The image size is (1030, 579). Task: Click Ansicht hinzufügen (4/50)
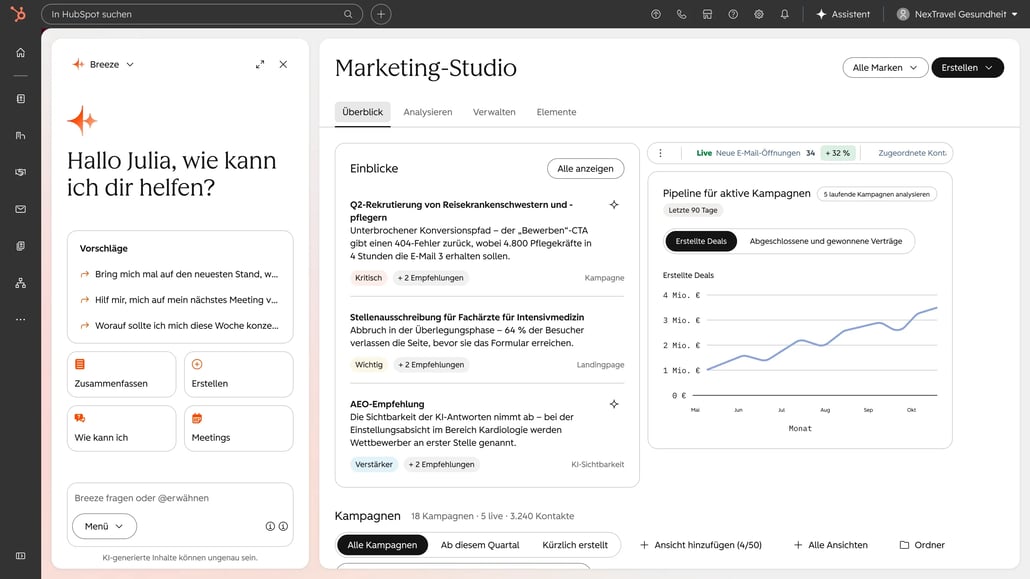(701, 545)
